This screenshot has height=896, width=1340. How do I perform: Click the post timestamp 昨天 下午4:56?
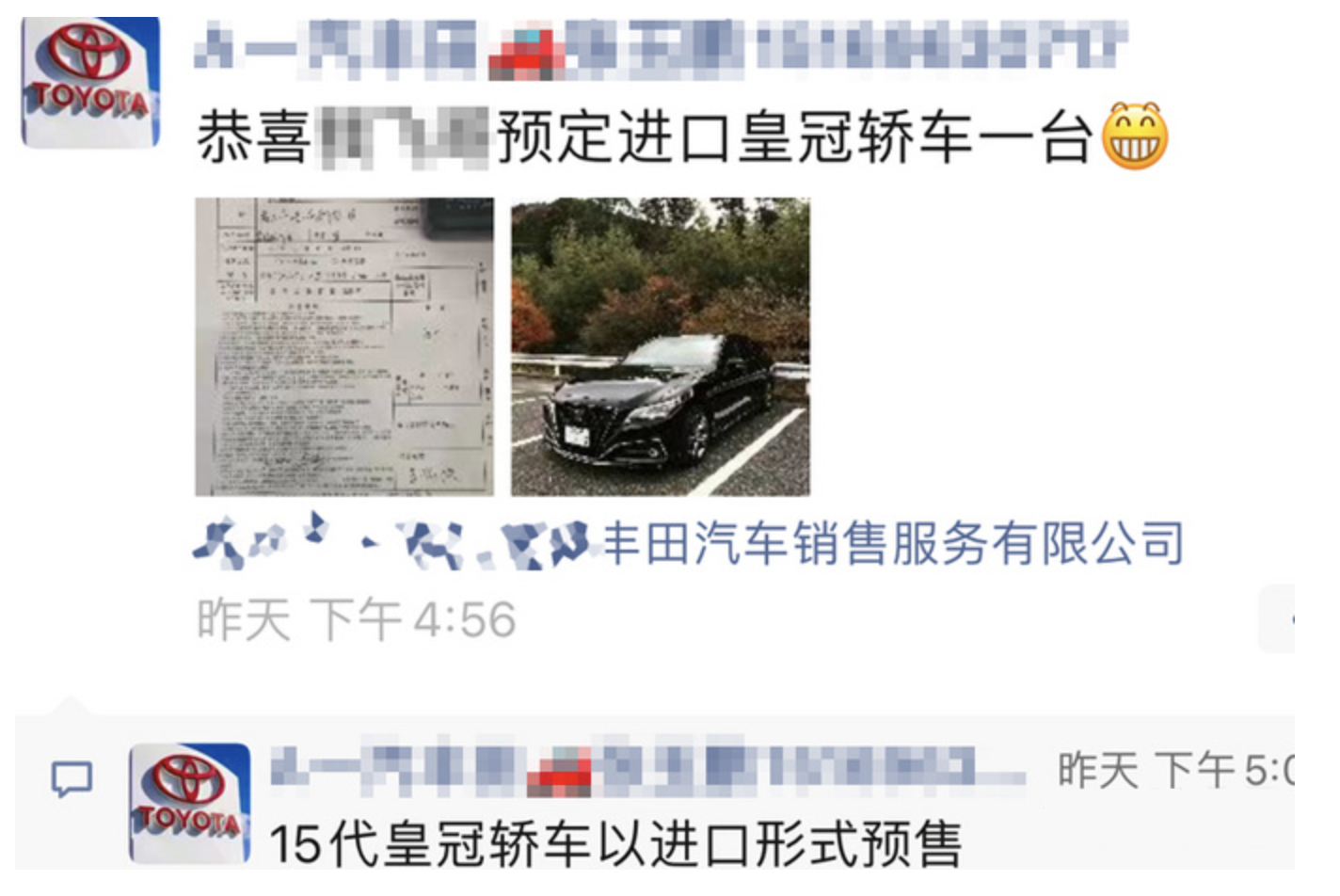pos(357,619)
